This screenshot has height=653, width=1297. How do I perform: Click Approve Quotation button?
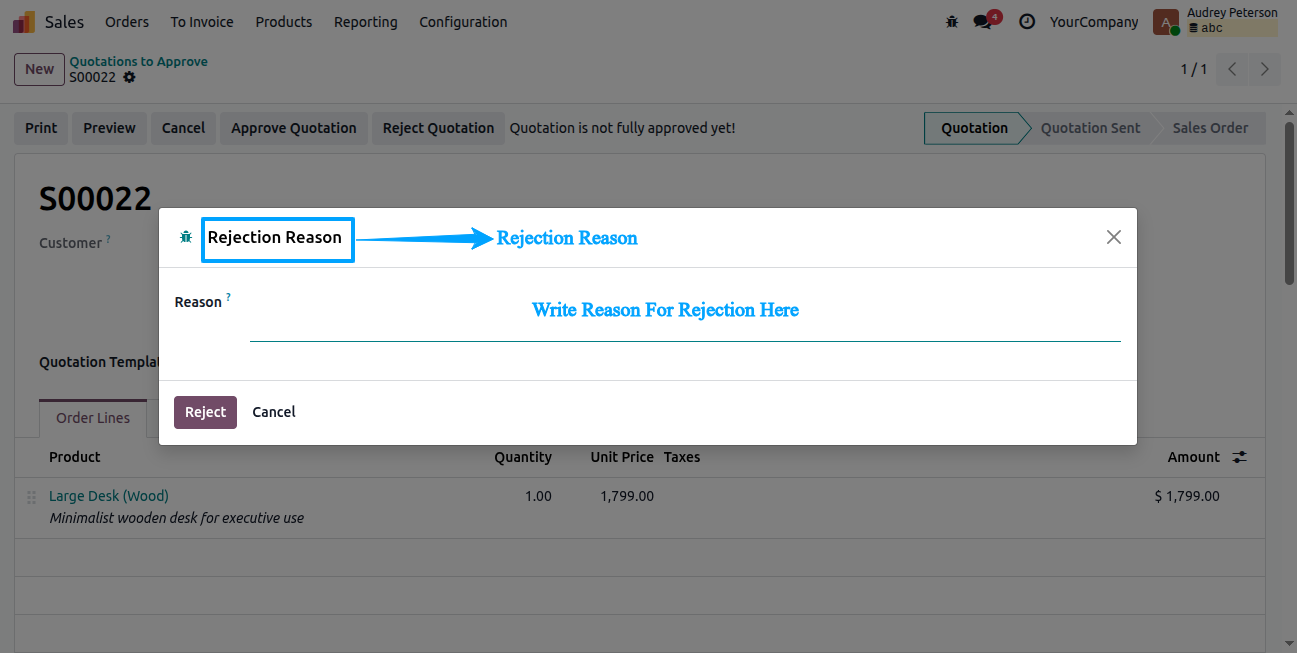pos(294,128)
